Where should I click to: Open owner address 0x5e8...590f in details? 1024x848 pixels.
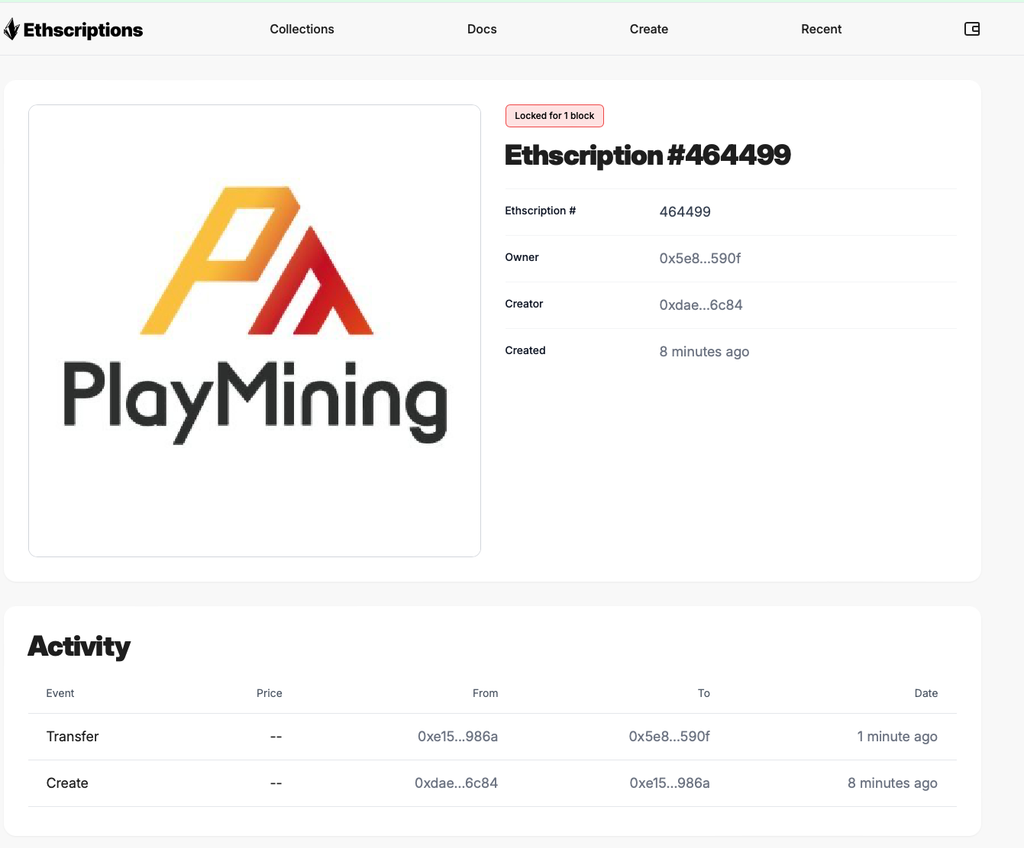point(699,259)
